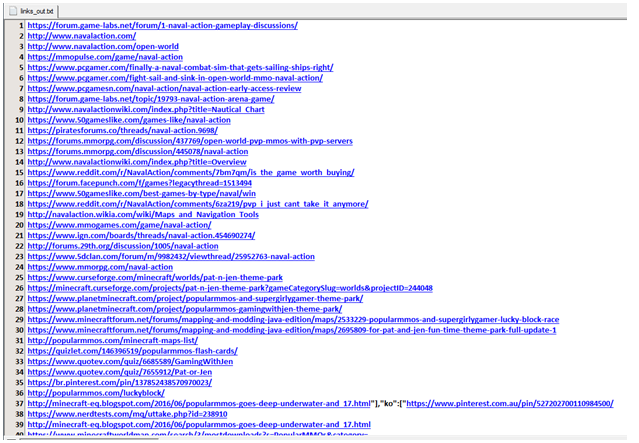Click the file icon on links_out.txt tab
This screenshot has height=443, width=639.
[x=13, y=11]
